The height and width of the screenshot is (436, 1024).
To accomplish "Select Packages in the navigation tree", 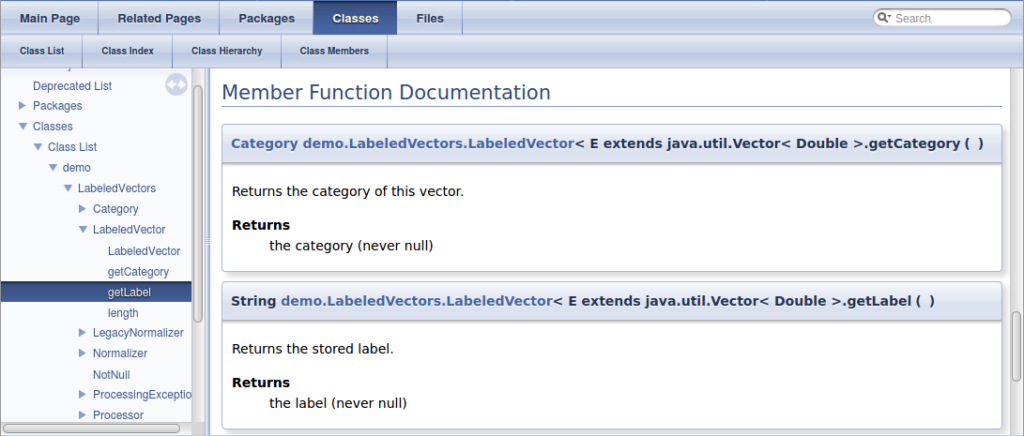I will 57,105.
